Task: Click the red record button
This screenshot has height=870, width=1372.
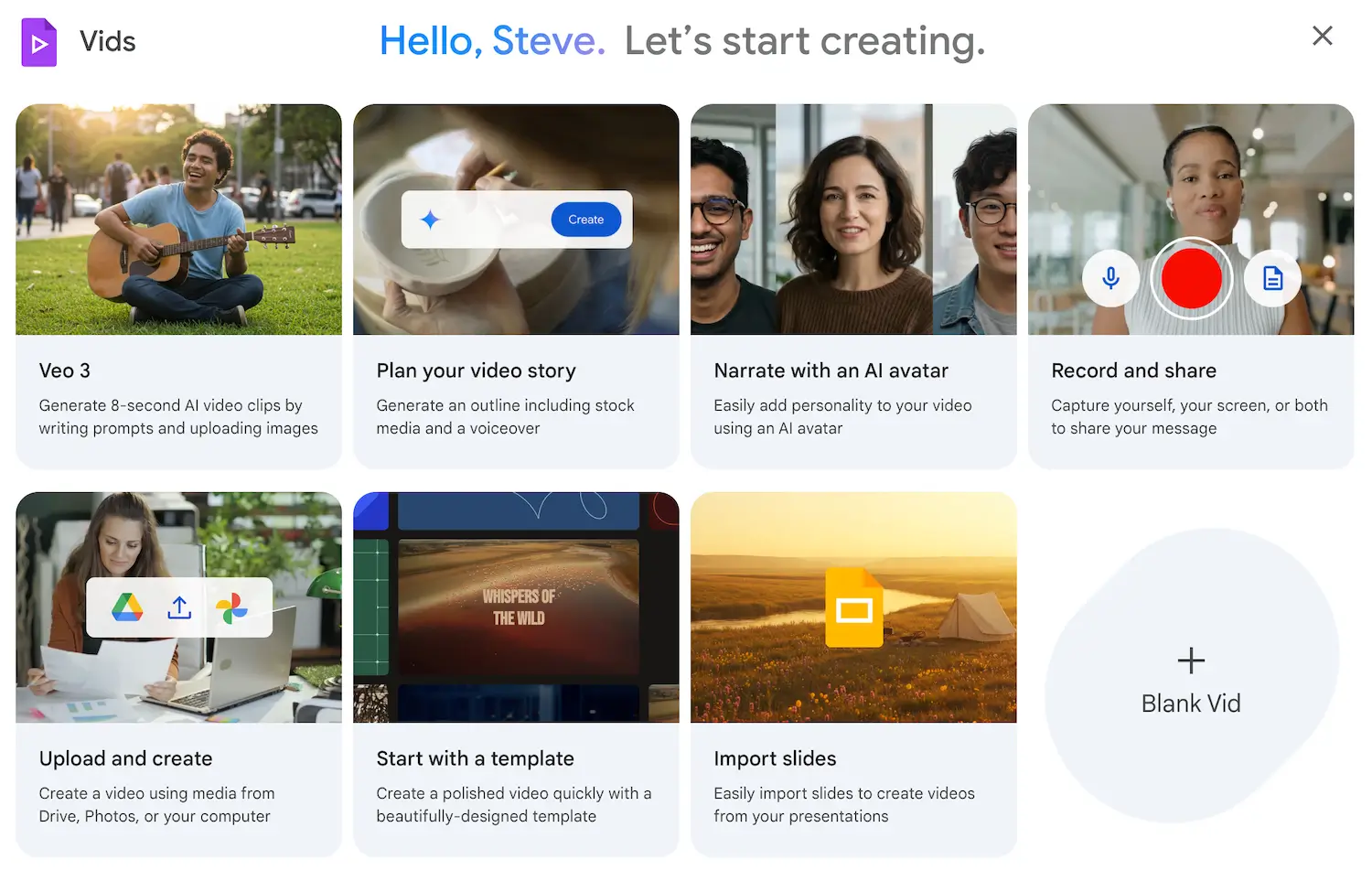Action: 1191,278
